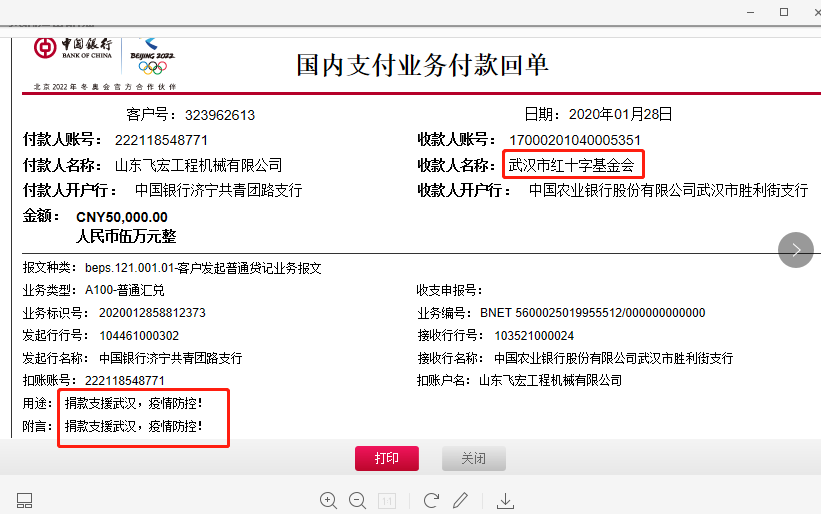821x514 pixels.
Task: Select receiving bank name under 接收行名称
Action: 614,358
